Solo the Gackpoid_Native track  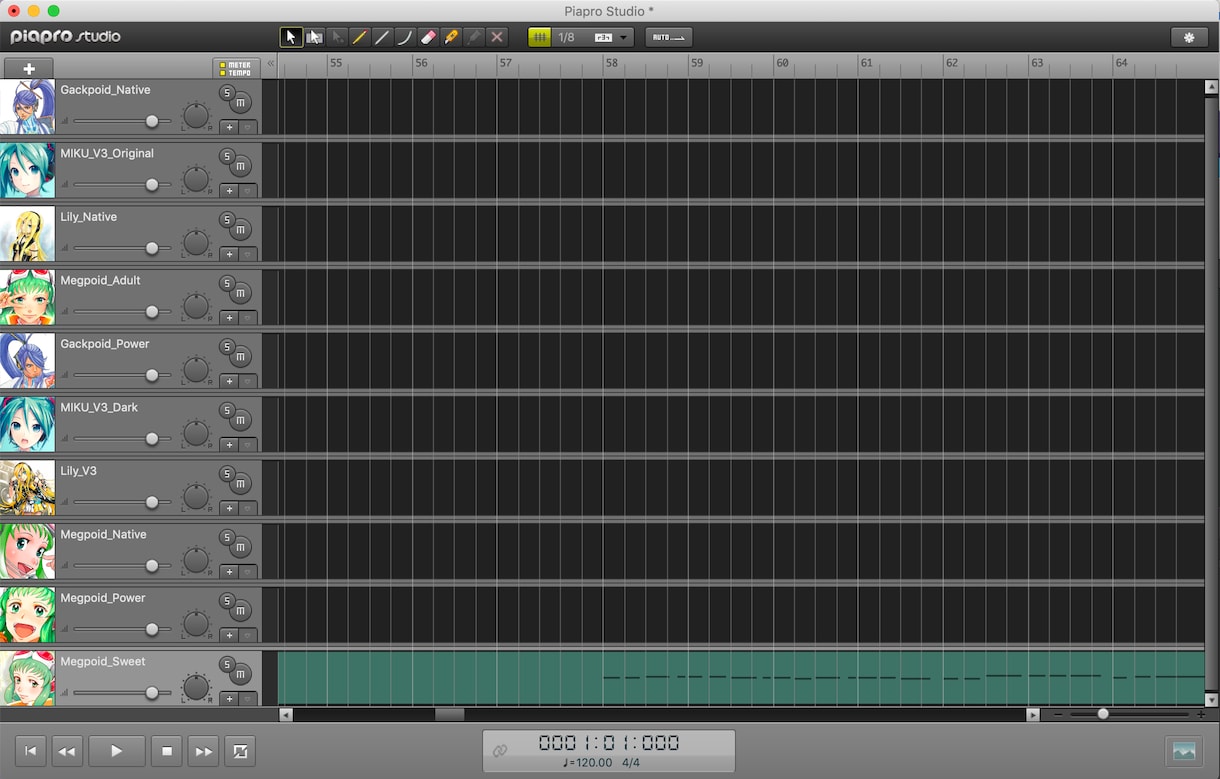click(x=227, y=93)
